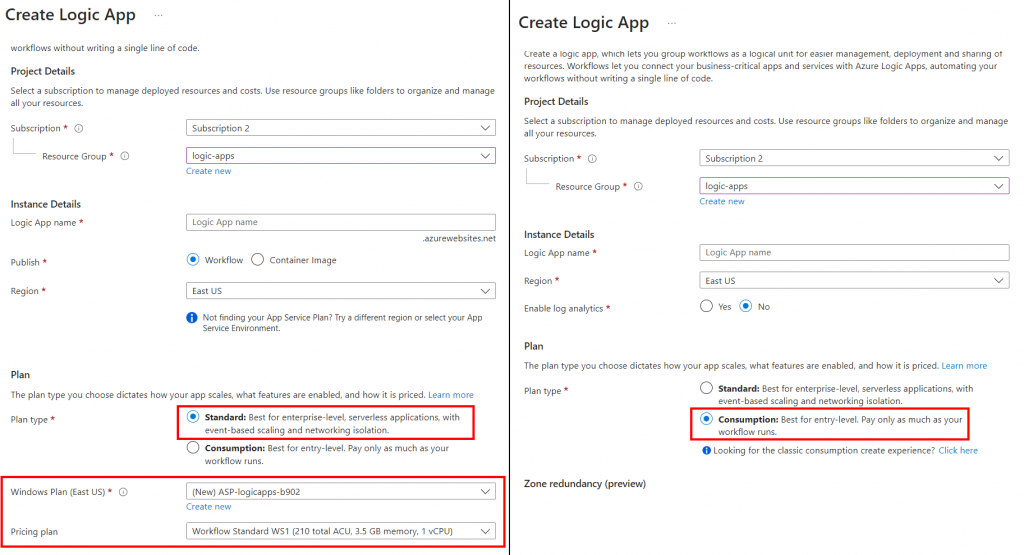Click the Windows Plan (East US) info icon
This screenshot has height=555, width=1024.
pos(123,492)
